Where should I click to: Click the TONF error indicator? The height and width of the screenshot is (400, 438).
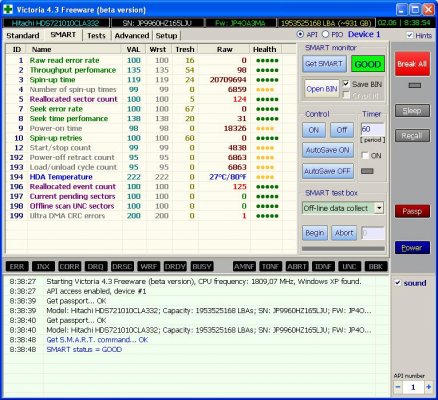click(271, 266)
